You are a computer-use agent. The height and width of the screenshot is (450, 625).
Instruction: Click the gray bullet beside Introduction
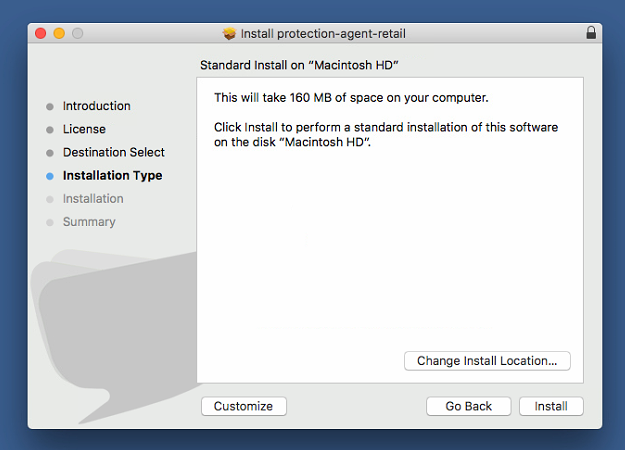coord(50,106)
